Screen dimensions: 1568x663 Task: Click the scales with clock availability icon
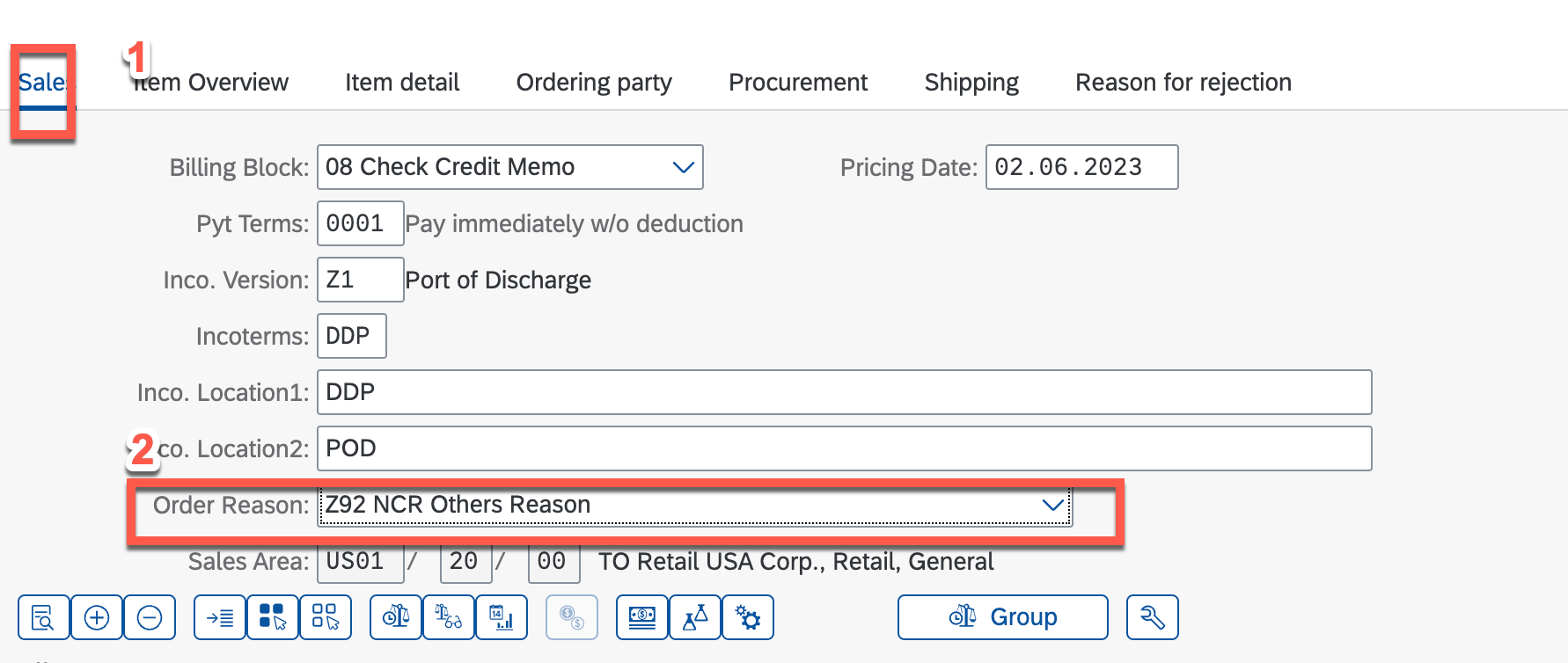[448, 617]
